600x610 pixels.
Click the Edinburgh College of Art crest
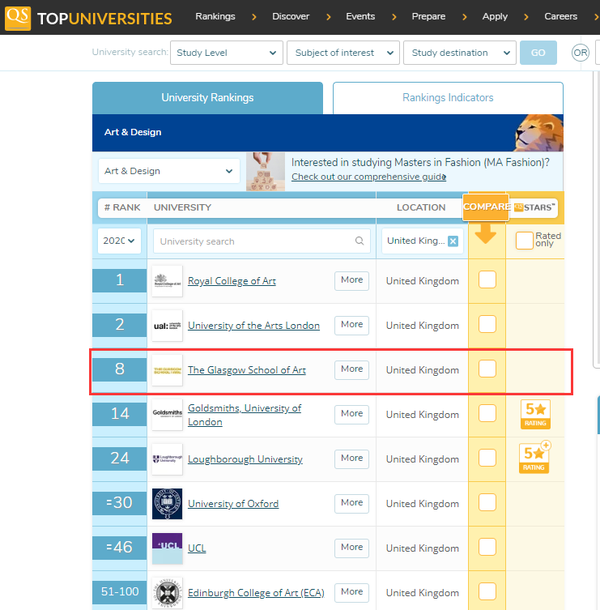(x=167, y=593)
